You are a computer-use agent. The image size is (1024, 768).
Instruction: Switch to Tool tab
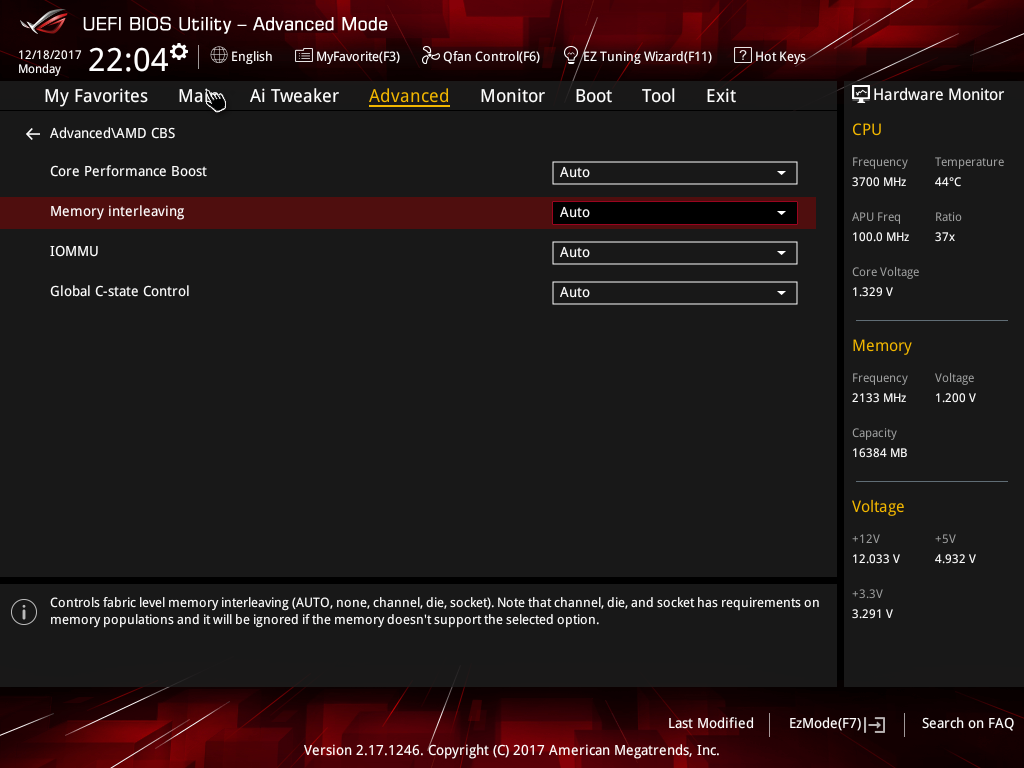tap(658, 96)
